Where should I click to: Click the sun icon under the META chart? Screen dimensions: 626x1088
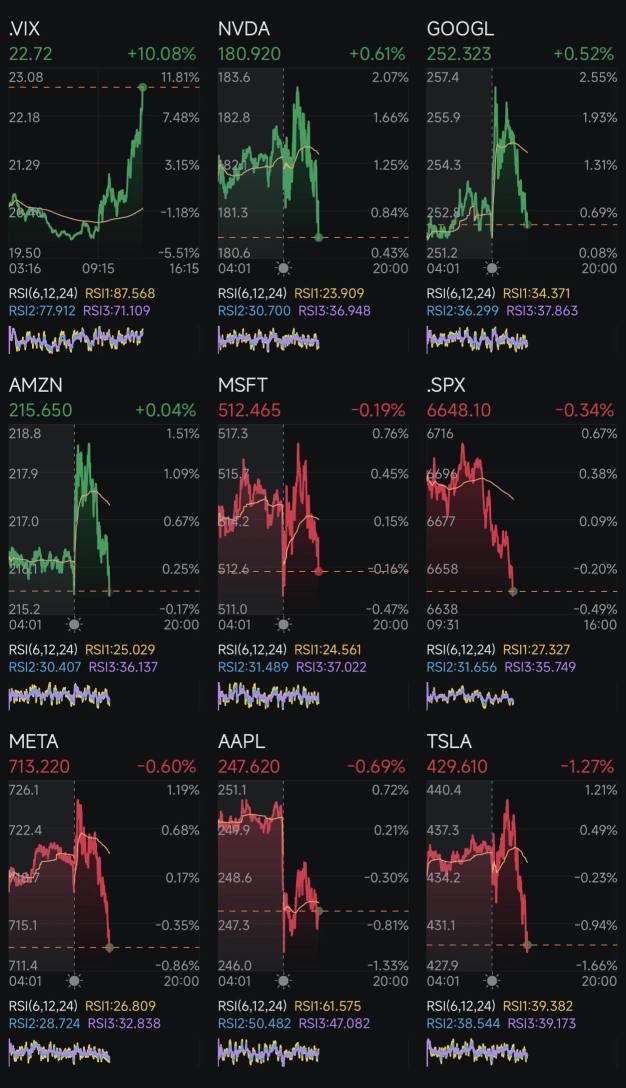74,981
